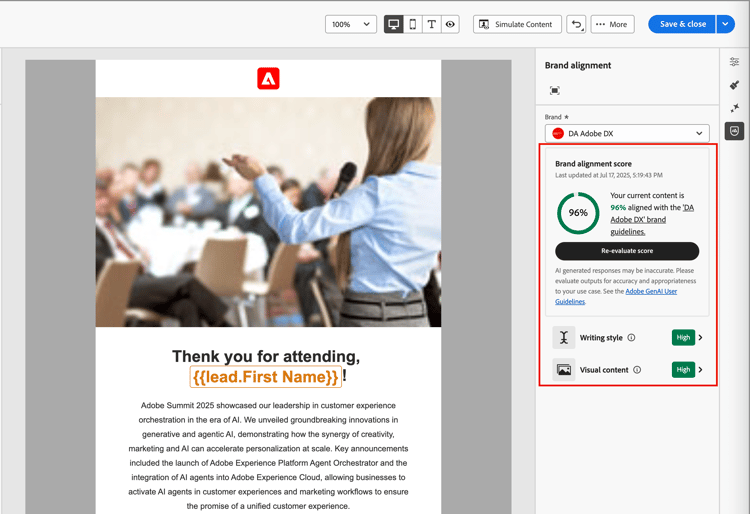
Task: Click the expand panel icon under Brand alignment
Action: point(555,90)
